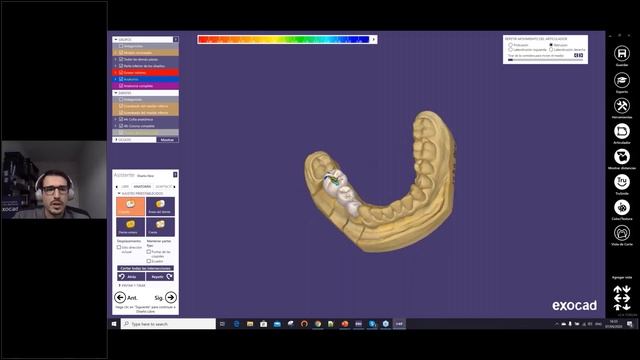Enable Sólo dirección actual checkbox

tap(119, 247)
